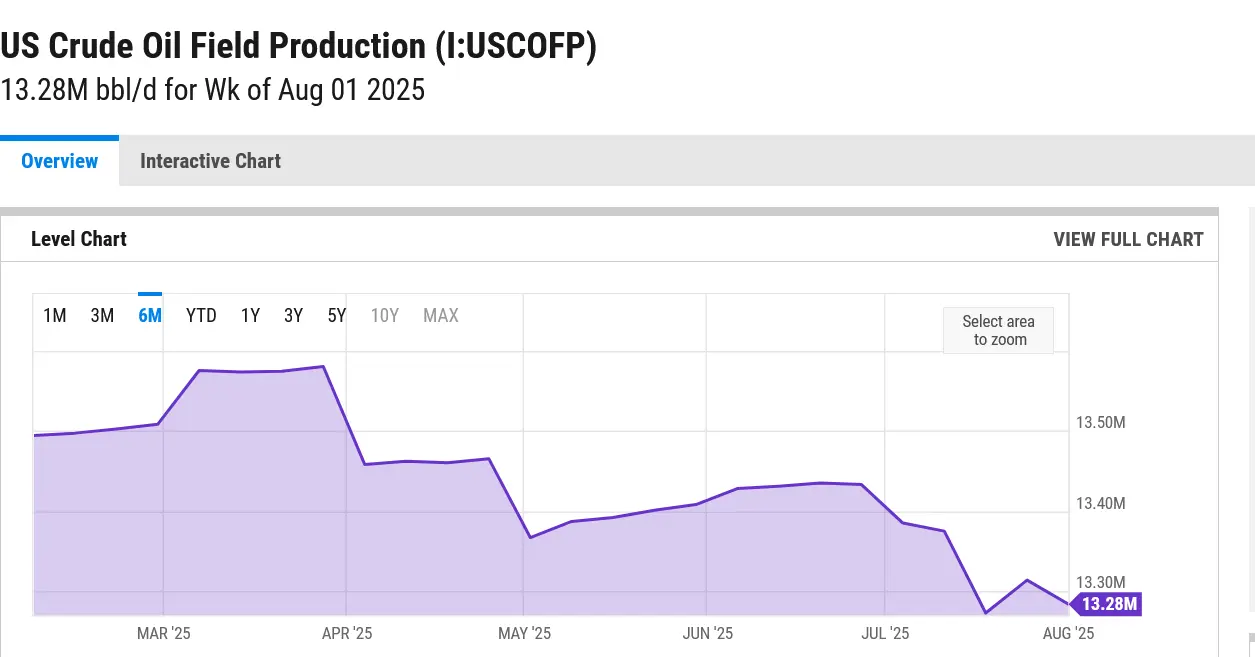Click the Level Chart heading

(79, 239)
